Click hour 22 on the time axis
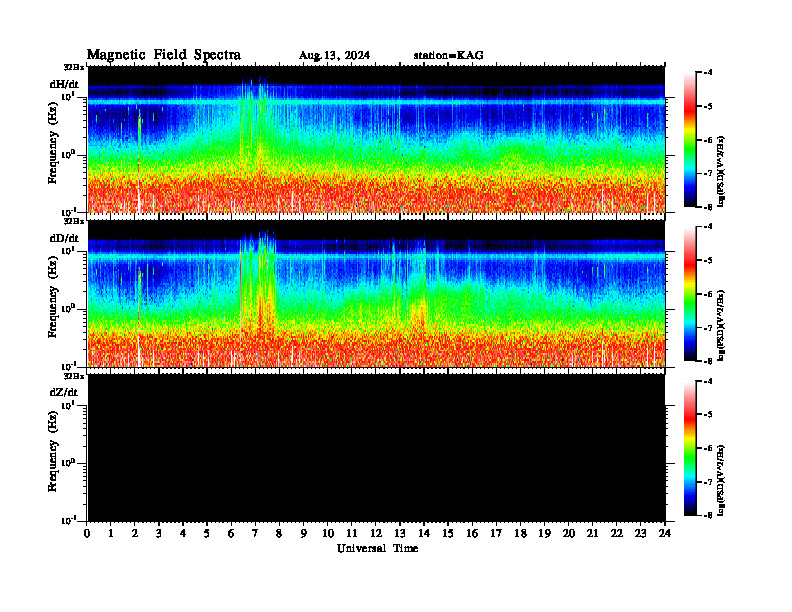792x612 pixels. 617,534
